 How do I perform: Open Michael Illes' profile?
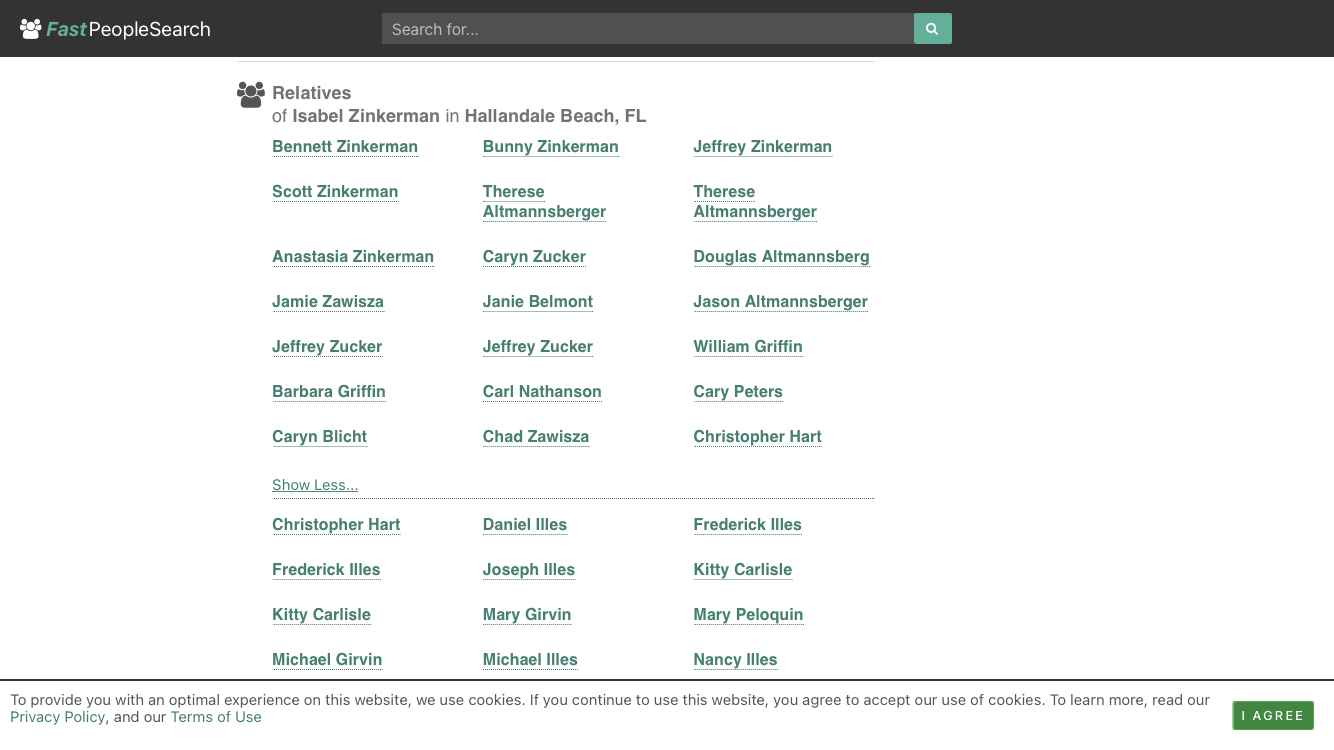click(x=530, y=660)
